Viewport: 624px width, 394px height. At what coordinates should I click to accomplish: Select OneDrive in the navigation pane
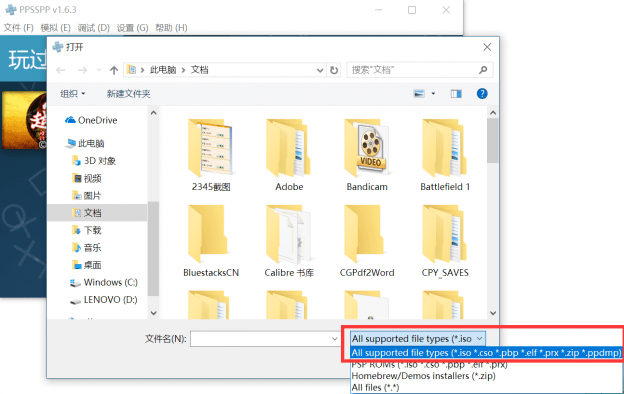92,120
